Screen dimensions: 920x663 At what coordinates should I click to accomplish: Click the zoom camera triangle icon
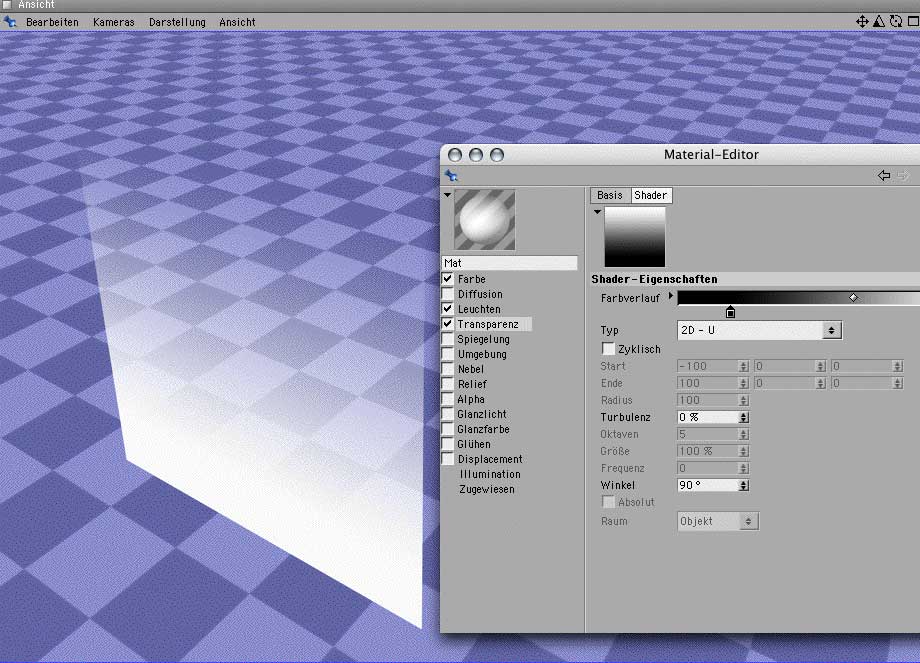879,22
